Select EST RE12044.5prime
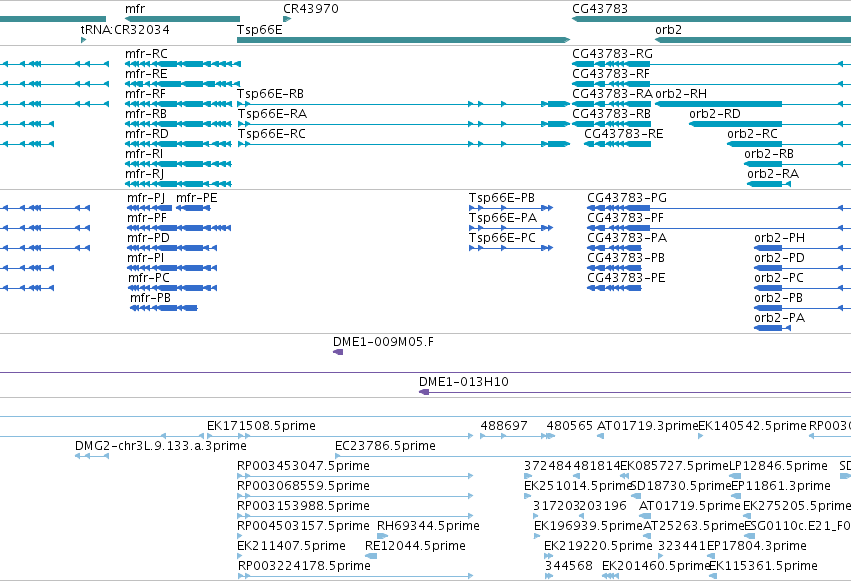Screen dimensions: 851x581 [x=415, y=546]
